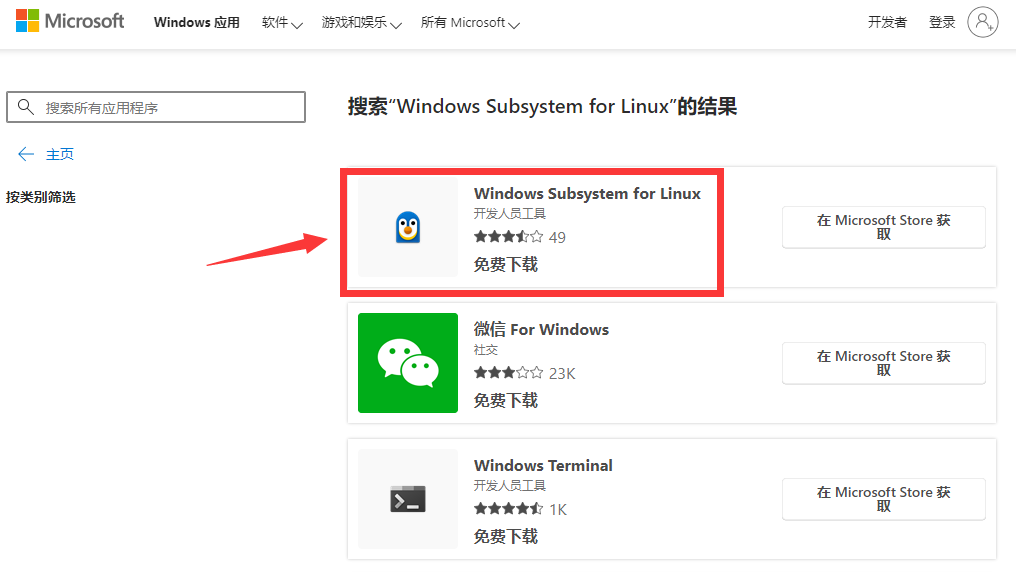Click 免费下载 under Windows Terminal
This screenshot has width=1016, height=572.
point(505,536)
